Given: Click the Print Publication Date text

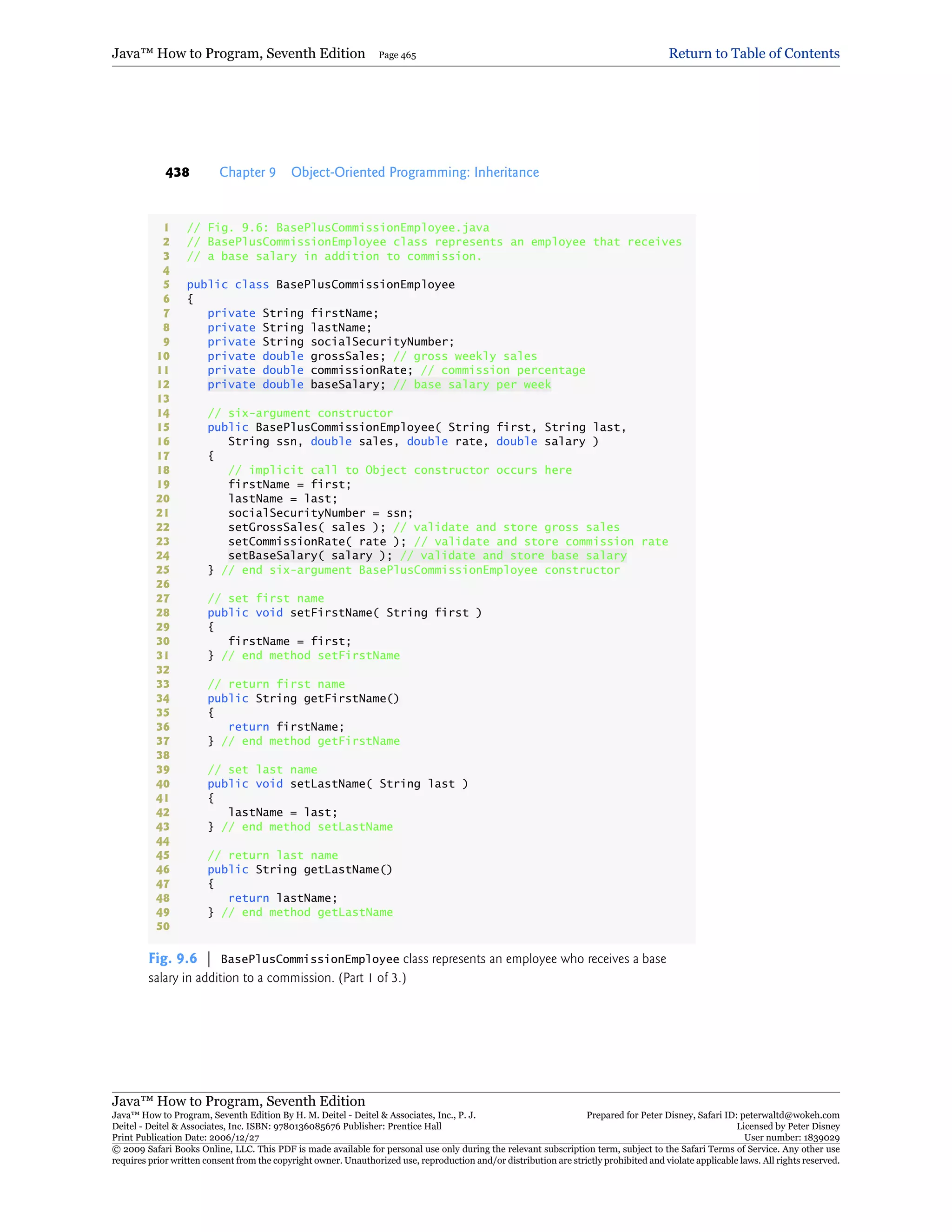Looking at the screenshot, I should tap(185, 1138).
